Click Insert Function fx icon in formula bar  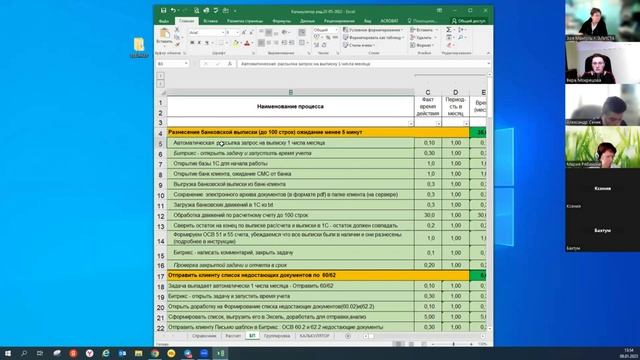point(230,64)
